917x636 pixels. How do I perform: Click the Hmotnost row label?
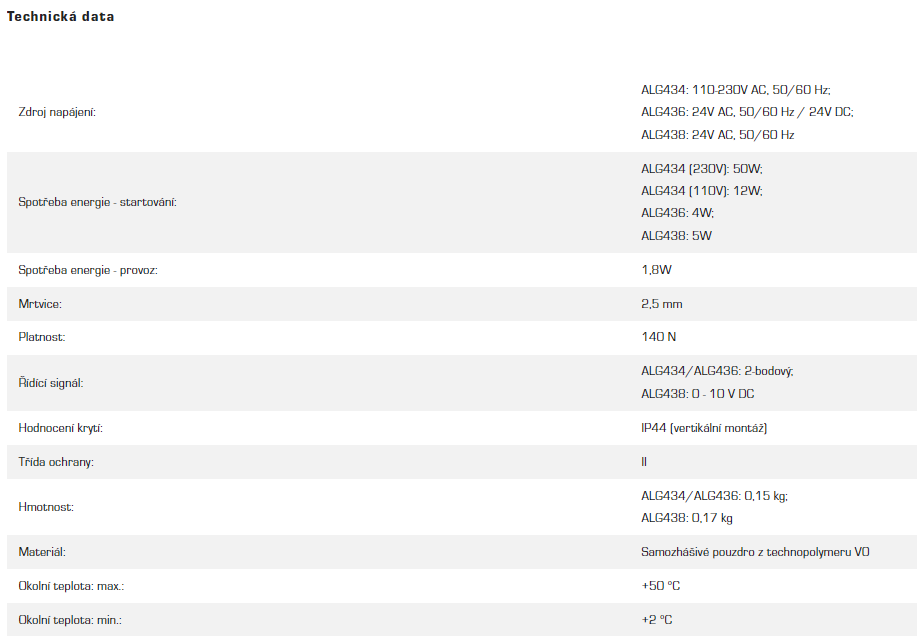coord(46,507)
